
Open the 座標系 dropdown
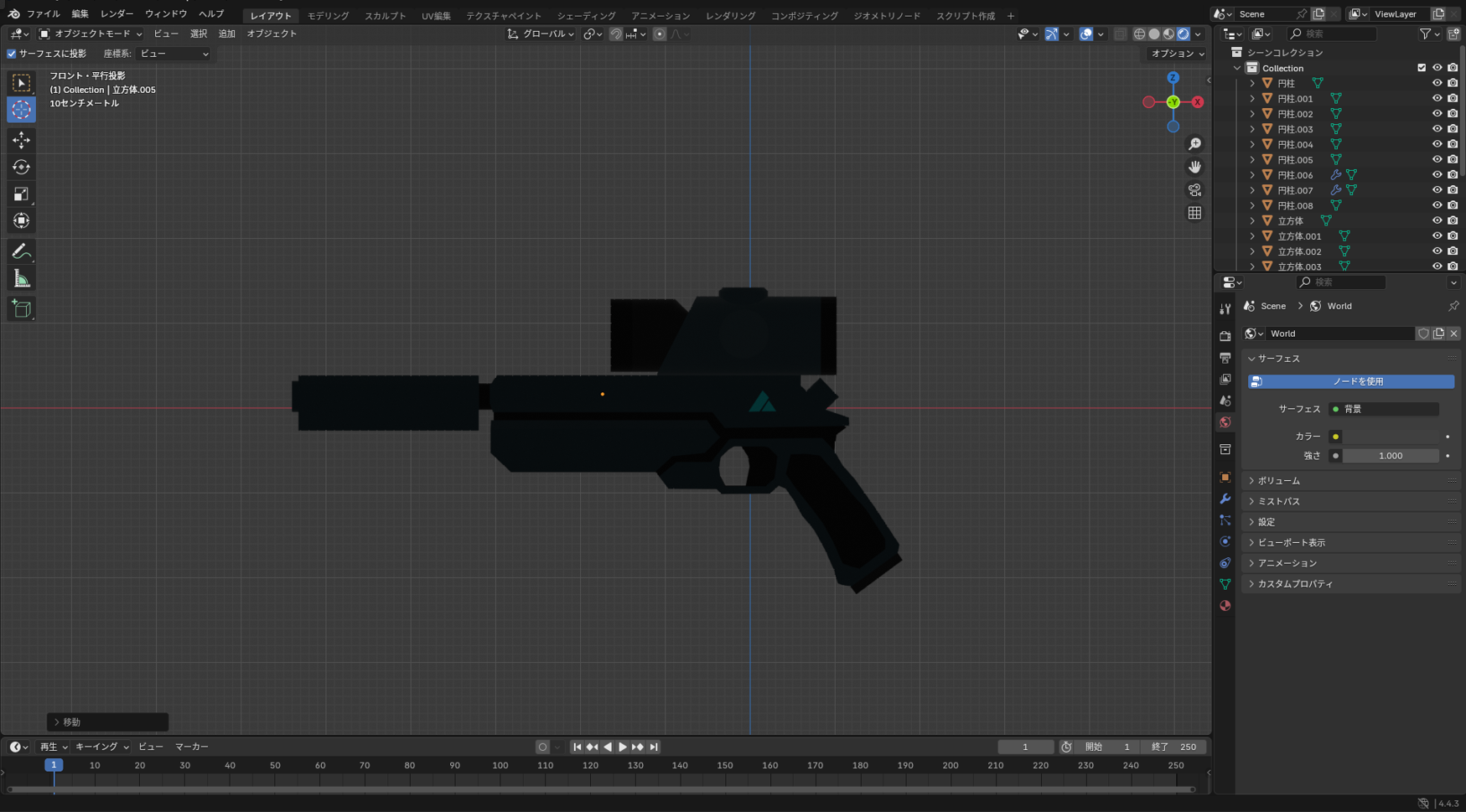click(x=174, y=54)
